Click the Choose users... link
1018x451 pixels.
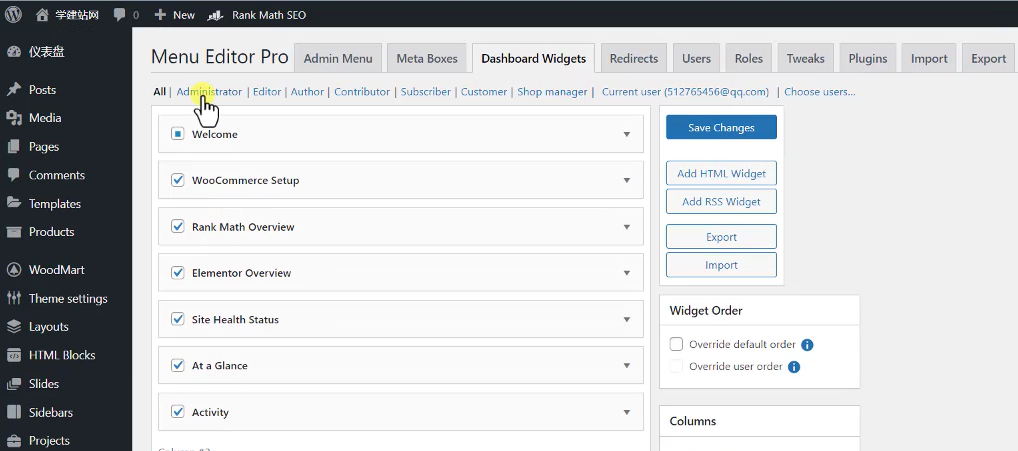click(x=819, y=92)
